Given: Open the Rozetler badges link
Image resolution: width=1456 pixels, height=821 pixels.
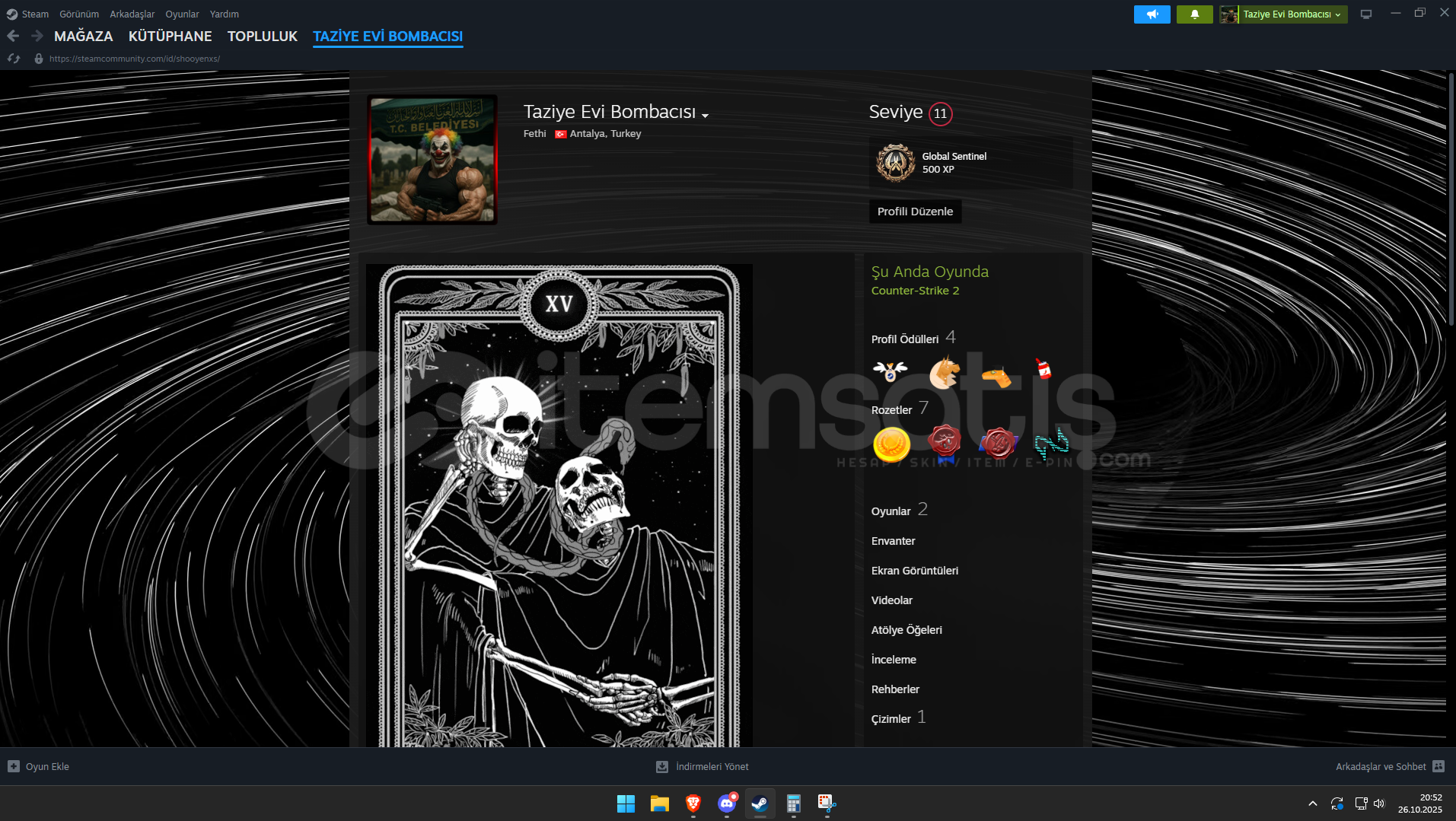Looking at the screenshot, I should pyautogui.click(x=892, y=410).
